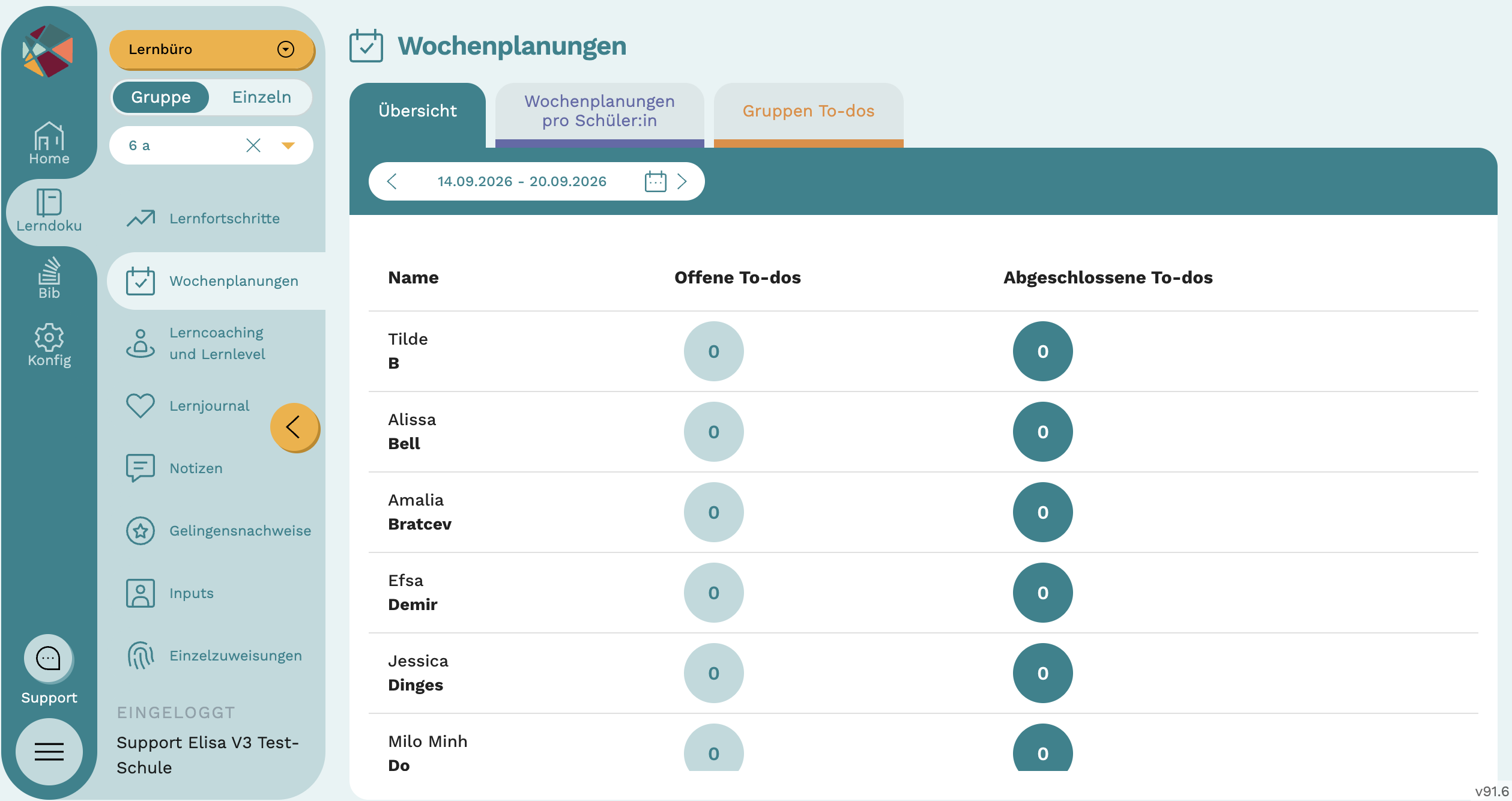Open class selector dropdown arrow
This screenshot has height=801, width=1512.
click(x=288, y=145)
